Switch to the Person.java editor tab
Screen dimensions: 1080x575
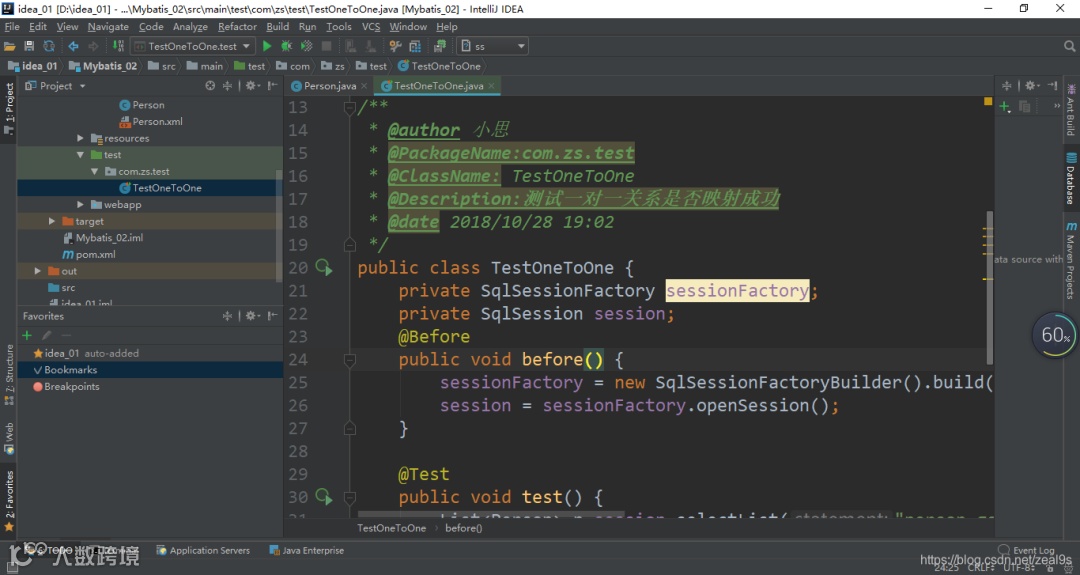pyautogui.click(x=329, y=86)
